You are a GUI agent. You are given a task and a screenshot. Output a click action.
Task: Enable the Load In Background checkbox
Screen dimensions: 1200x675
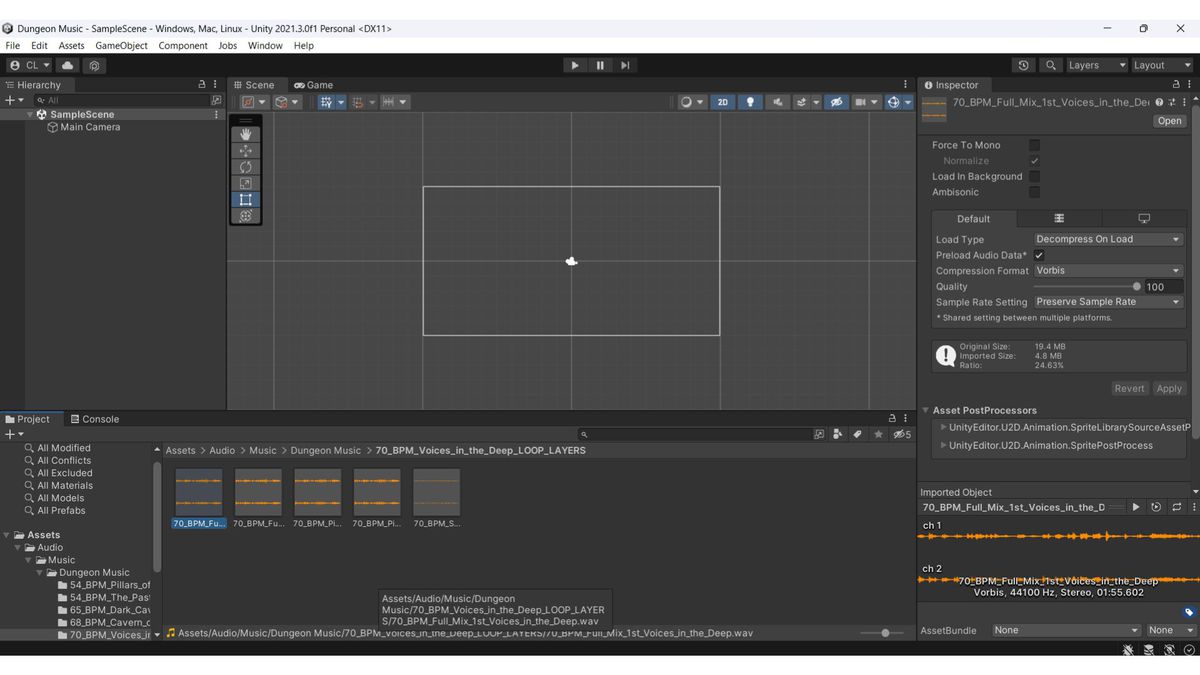pyautogui.click(x=1034, y=176)
